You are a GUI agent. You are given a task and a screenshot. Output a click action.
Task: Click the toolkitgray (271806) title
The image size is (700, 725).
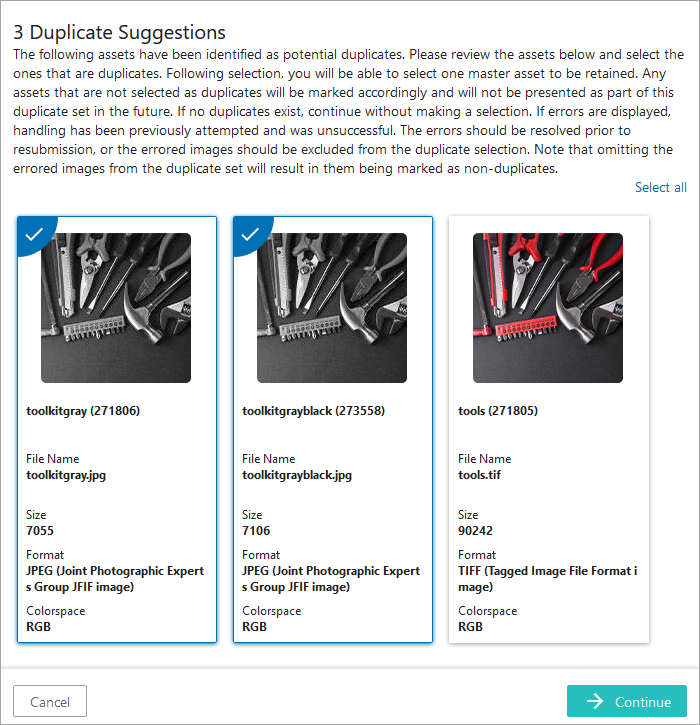tap(76, 411)
